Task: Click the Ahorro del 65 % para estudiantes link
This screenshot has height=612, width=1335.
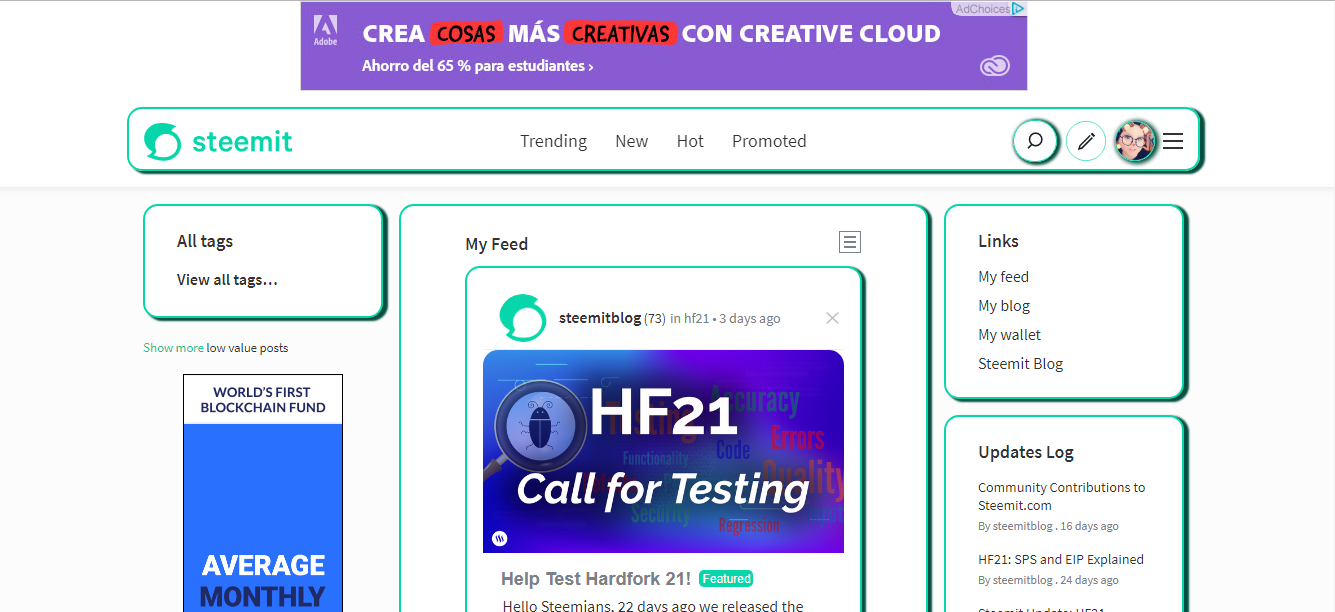Action: point(478,66)
